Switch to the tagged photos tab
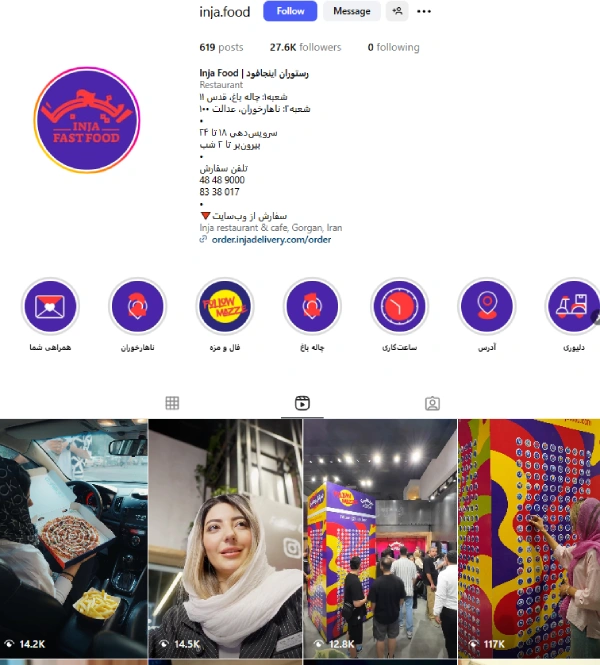Screen dimensions: 600x665 click(433, 403)
